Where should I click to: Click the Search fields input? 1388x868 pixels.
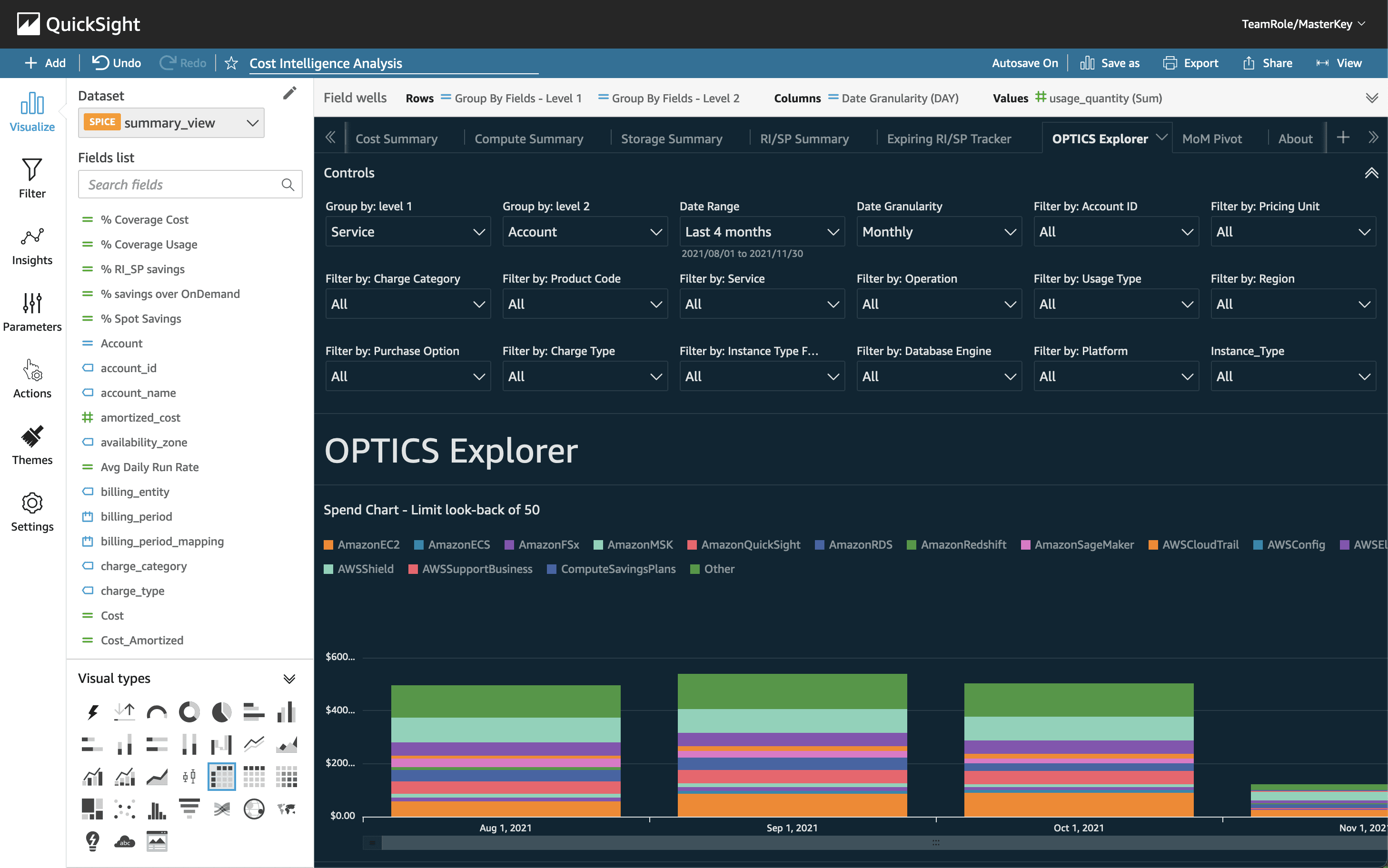coord(190,184)
